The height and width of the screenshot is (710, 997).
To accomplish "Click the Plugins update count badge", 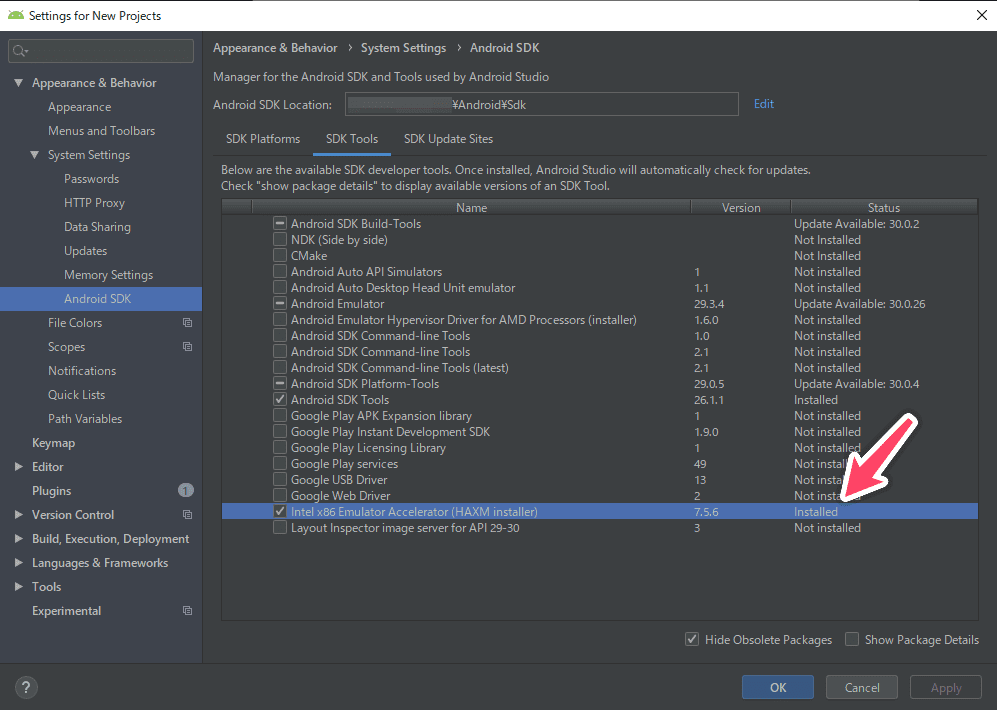I will (185, 491).
